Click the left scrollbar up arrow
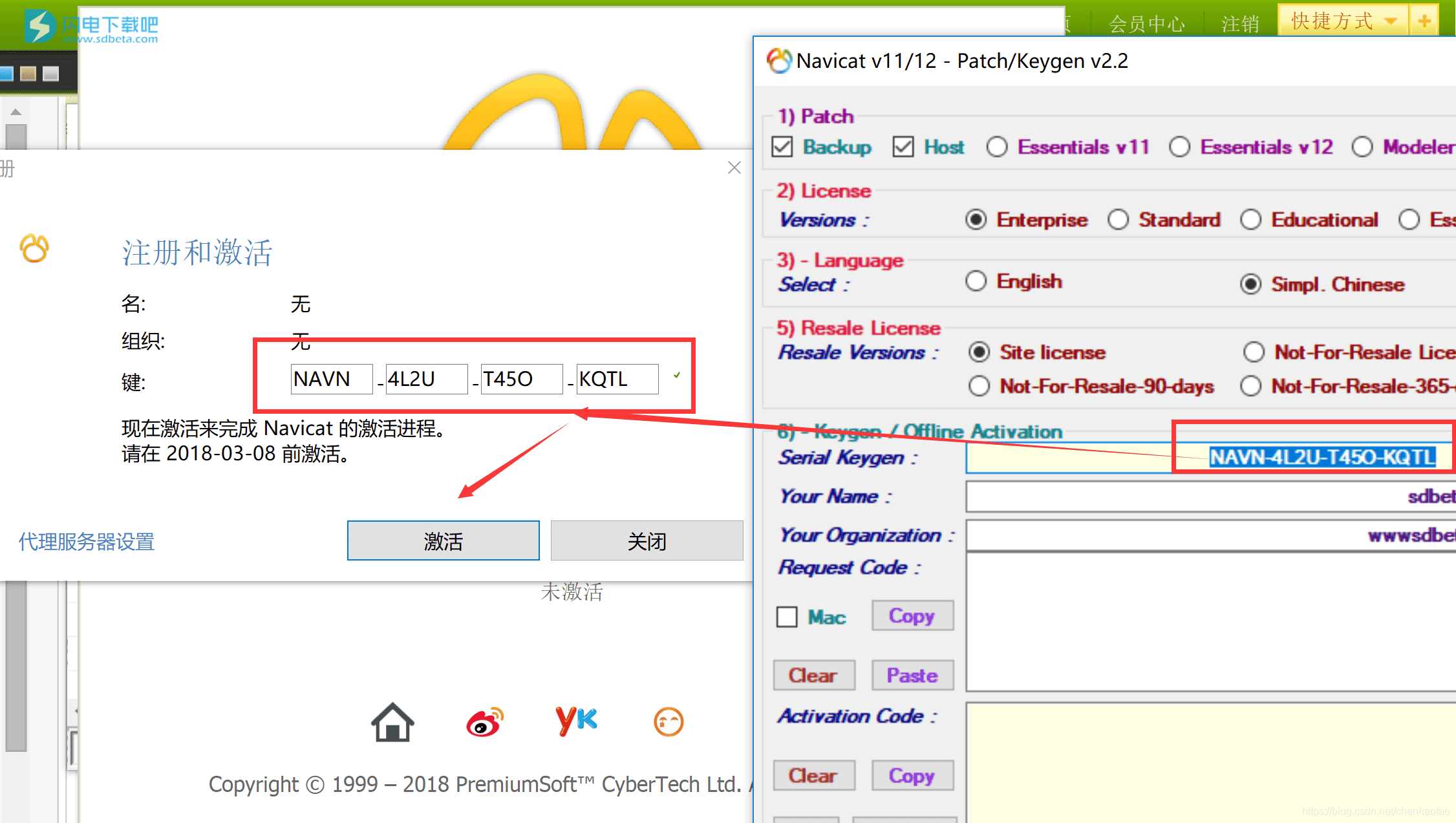 click(x=16, y=112)
